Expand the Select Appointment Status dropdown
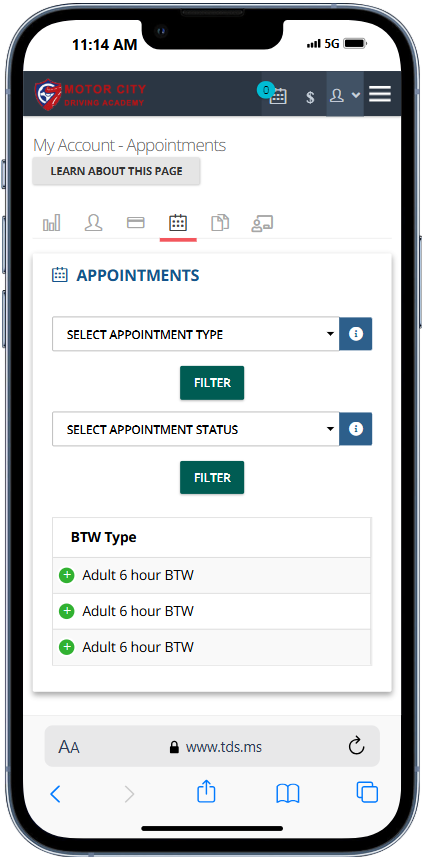 point(196,430)
